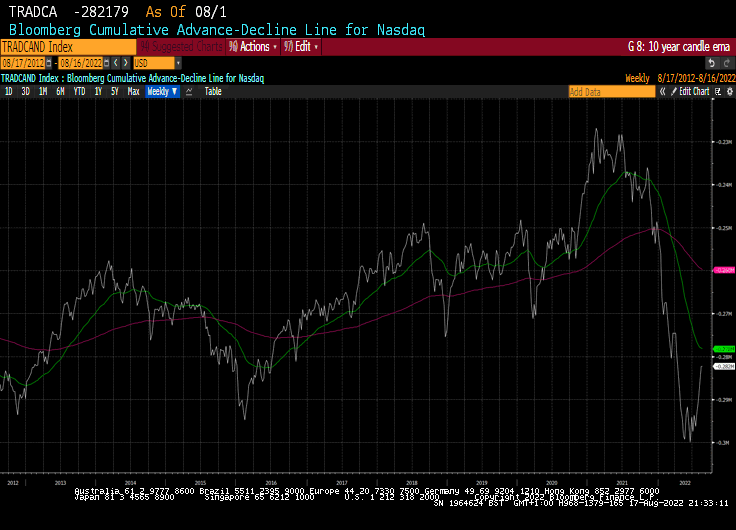Click the chart title 'G 8: 10 year candle ema'
The image size is (736, 530).
pyautogui.click(x=679, y=46)
